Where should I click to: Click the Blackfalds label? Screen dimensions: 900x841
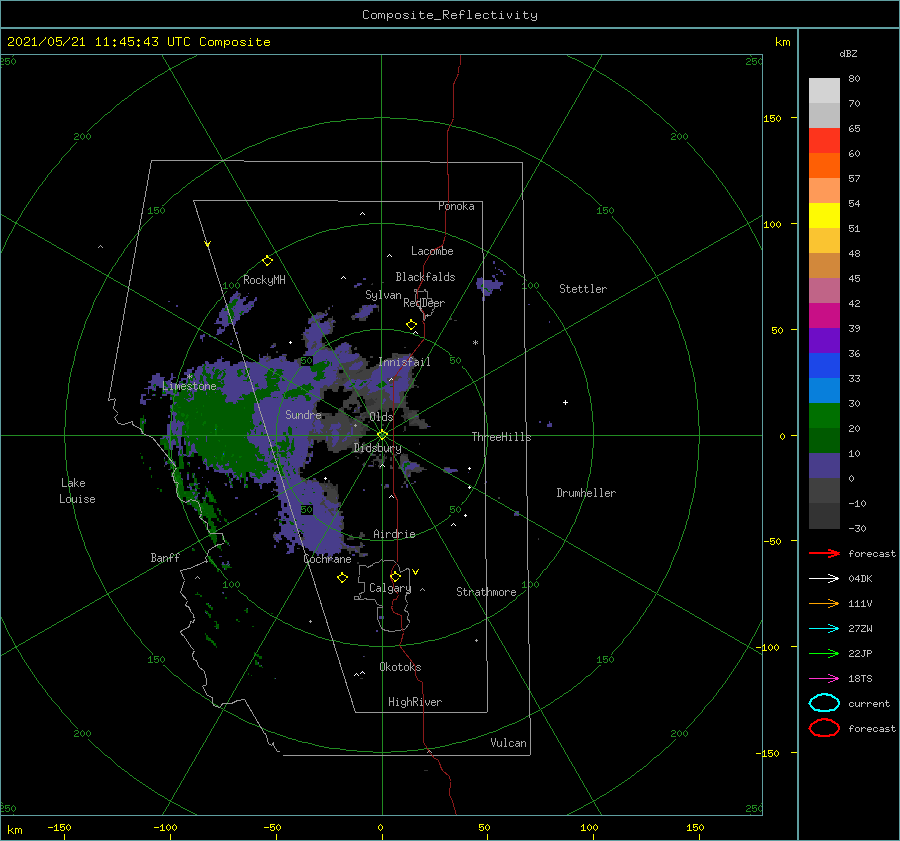pyautogui.click(x=425, y=277)
